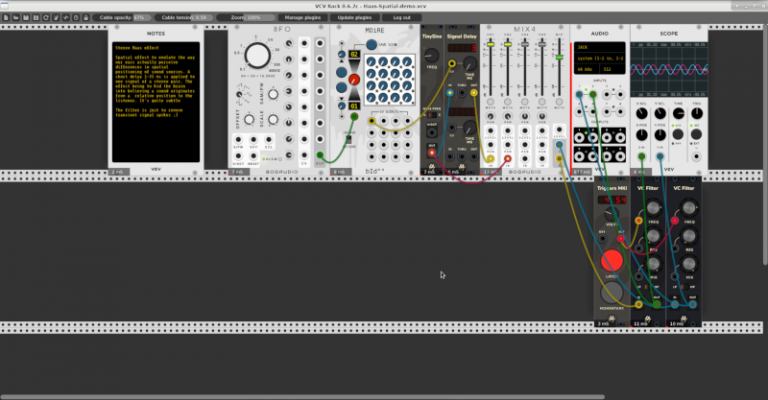The image size is (768, 400).
Task: Click the TinySine FREQ knob
Action: [432, 55]
